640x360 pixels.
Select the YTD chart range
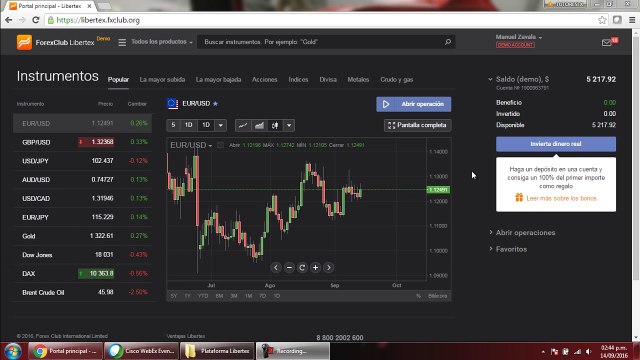(202, 296)
